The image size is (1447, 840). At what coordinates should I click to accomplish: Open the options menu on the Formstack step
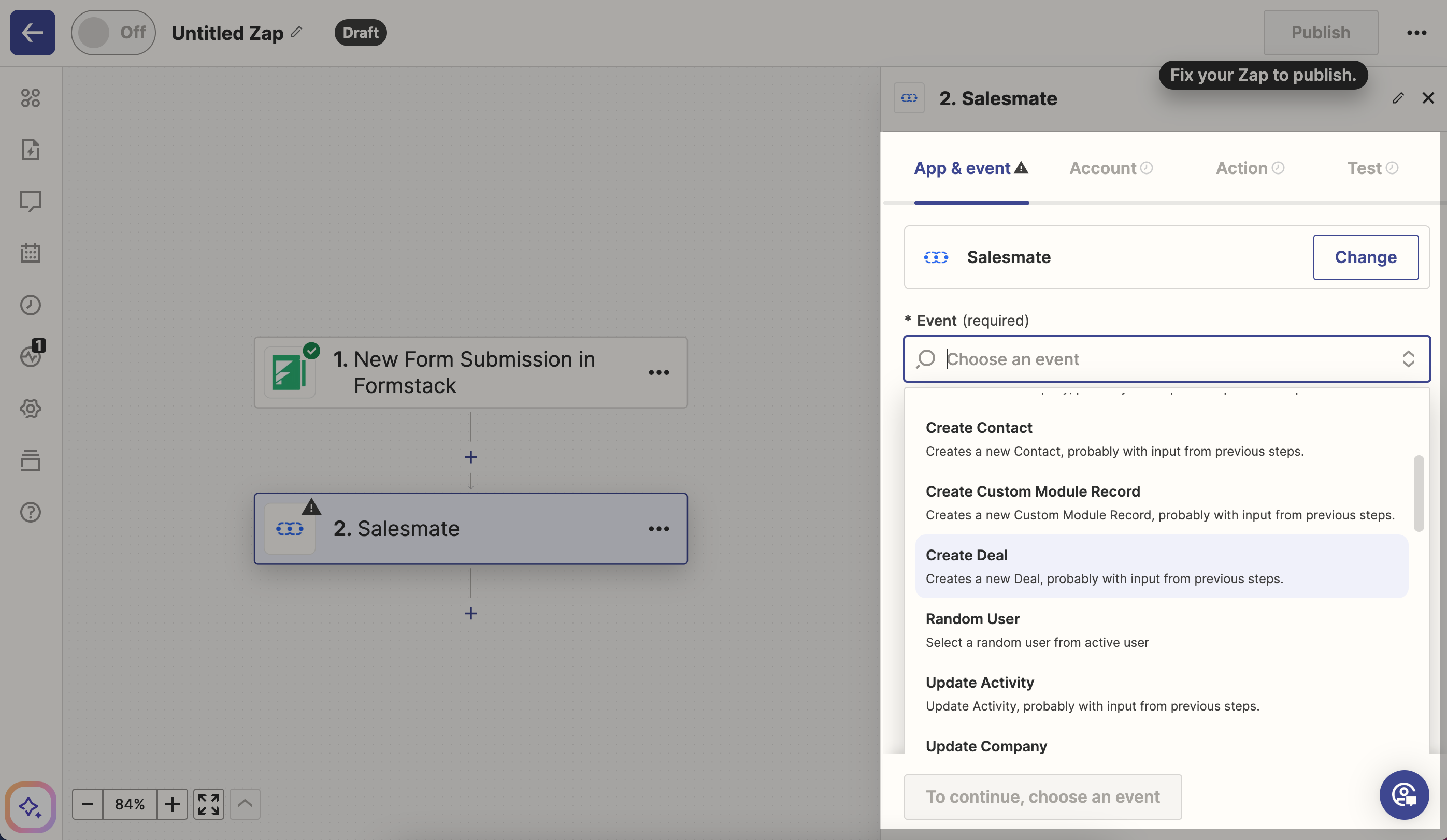(658, 372)
